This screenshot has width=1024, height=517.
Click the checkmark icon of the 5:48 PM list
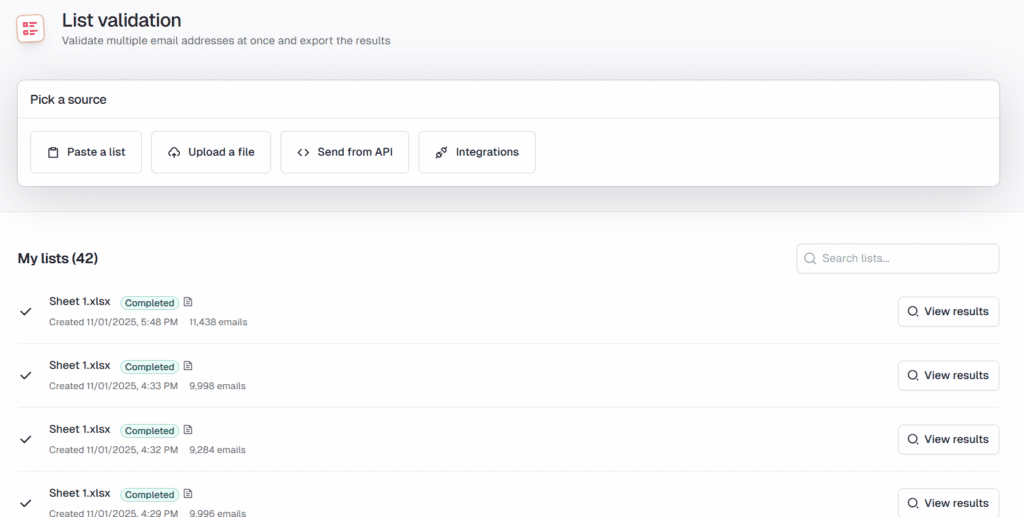click(x=26, y=311)
